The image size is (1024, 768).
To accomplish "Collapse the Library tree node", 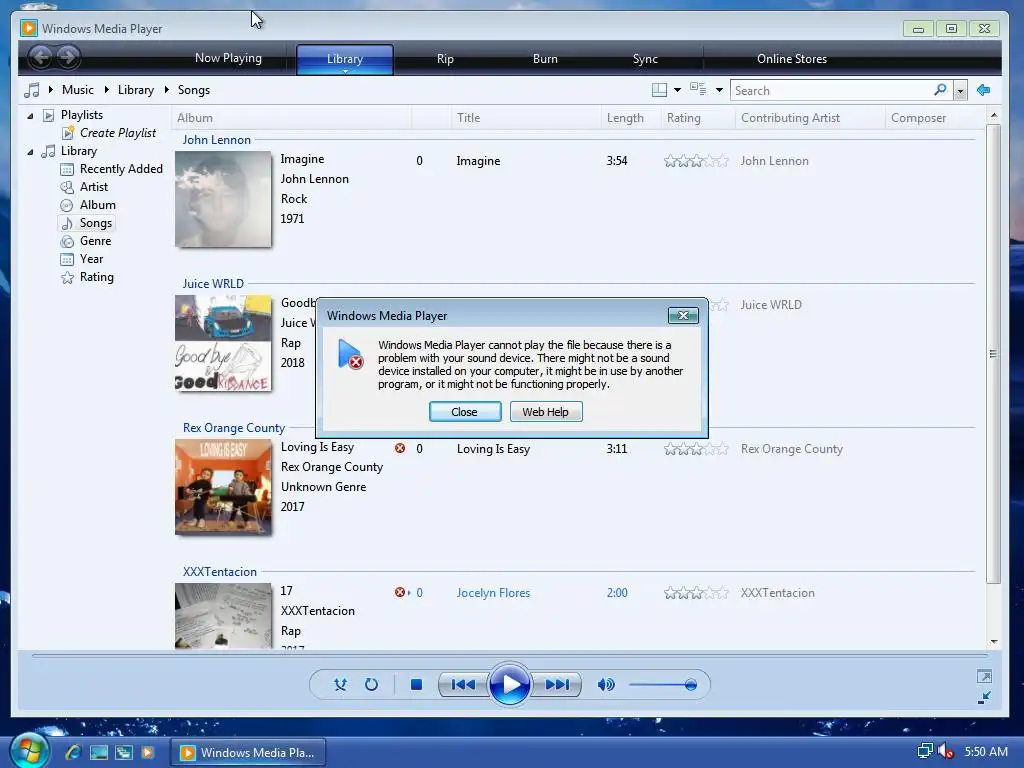I will [30, 152].
